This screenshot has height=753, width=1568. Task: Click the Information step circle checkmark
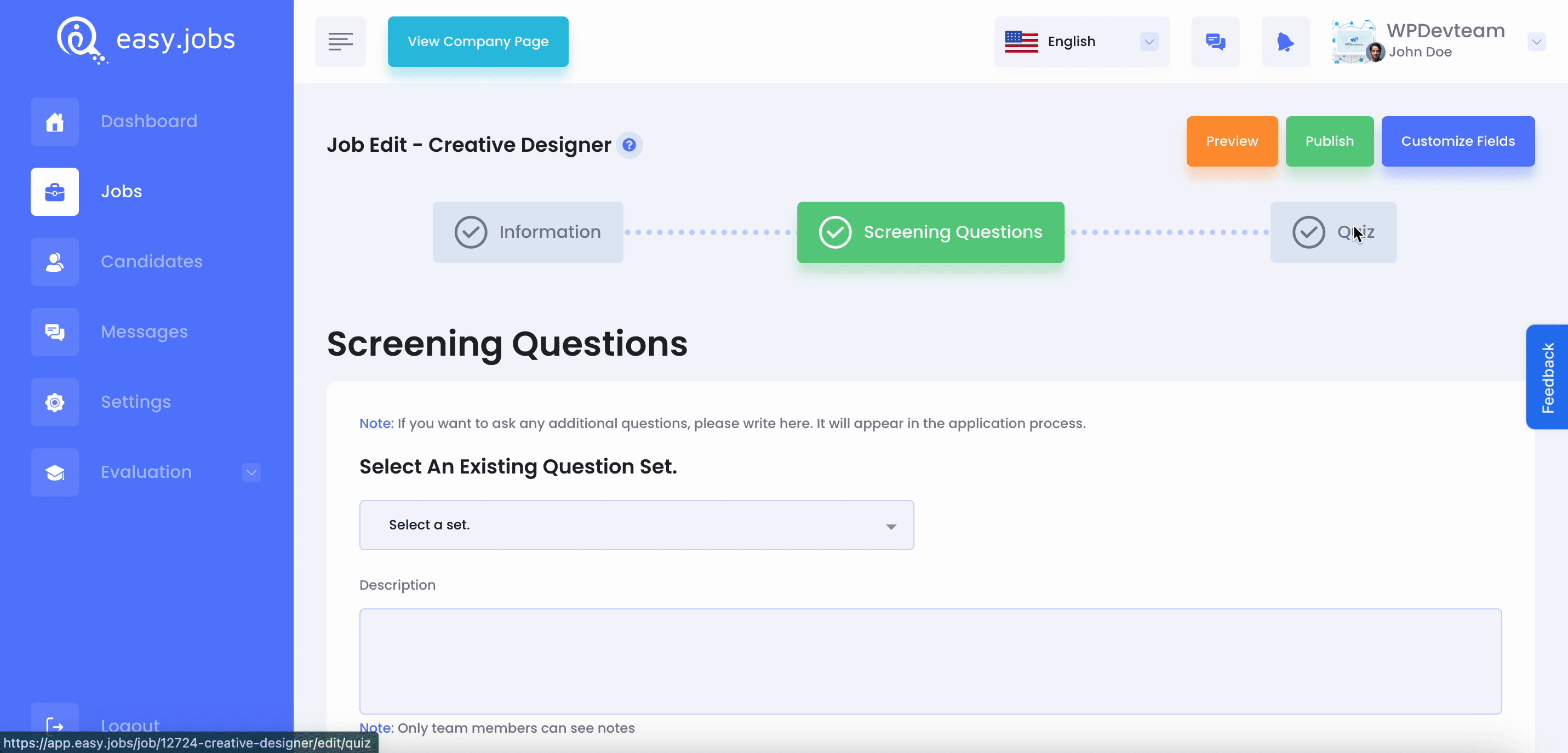click(x=470, y=232)
